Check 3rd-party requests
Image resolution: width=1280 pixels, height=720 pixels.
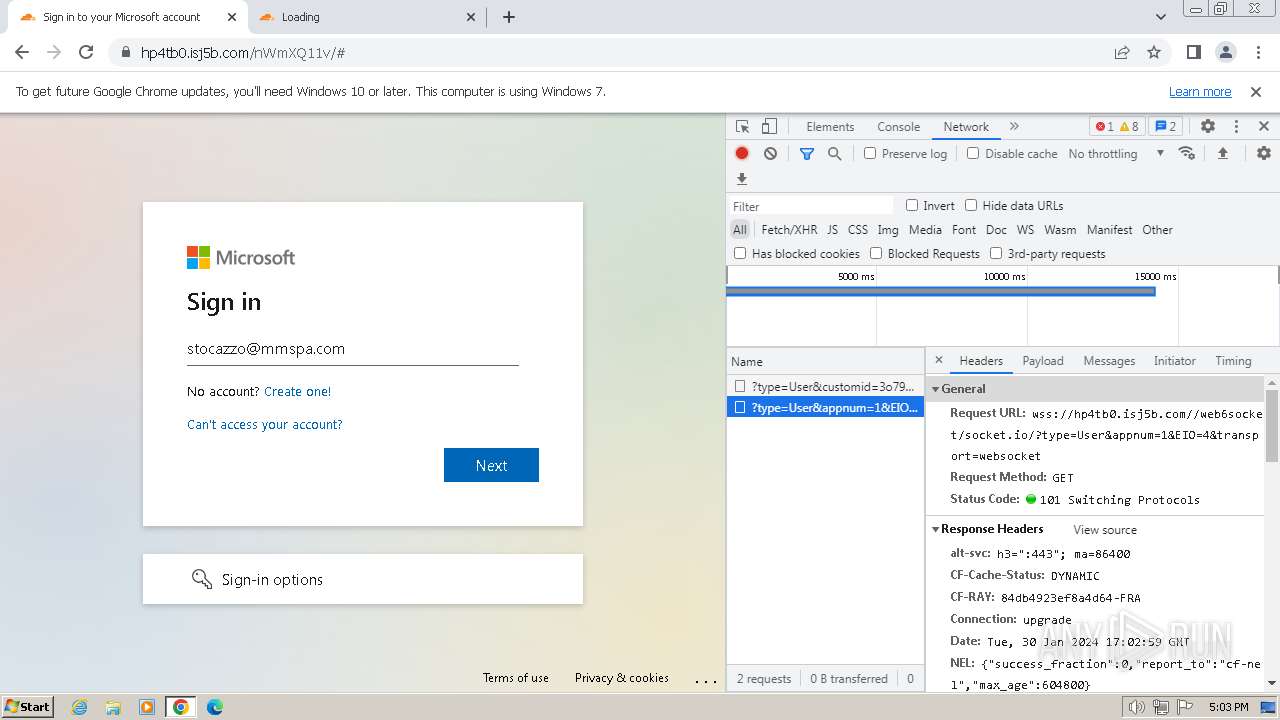[996, 253]
